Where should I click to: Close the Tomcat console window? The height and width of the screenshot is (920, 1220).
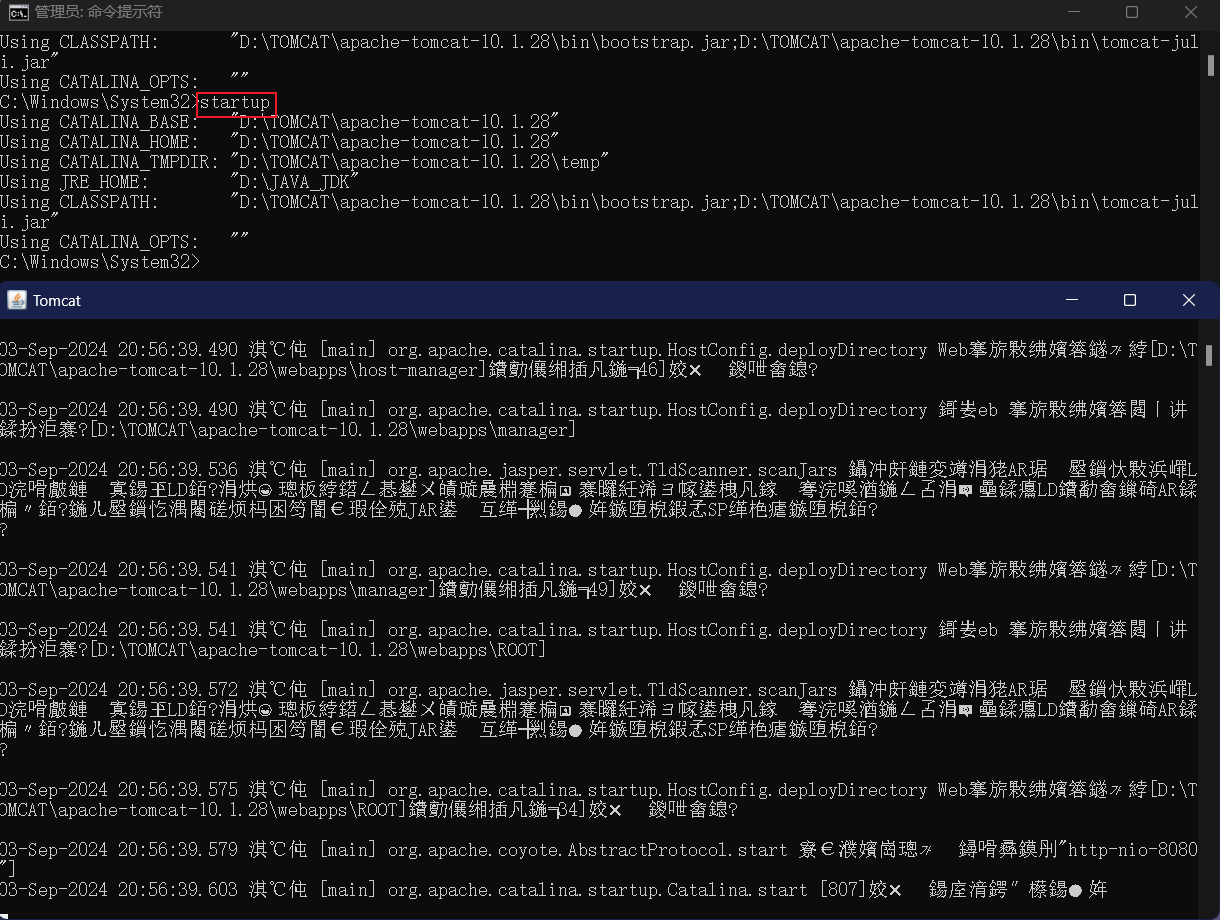(1189, 300)
